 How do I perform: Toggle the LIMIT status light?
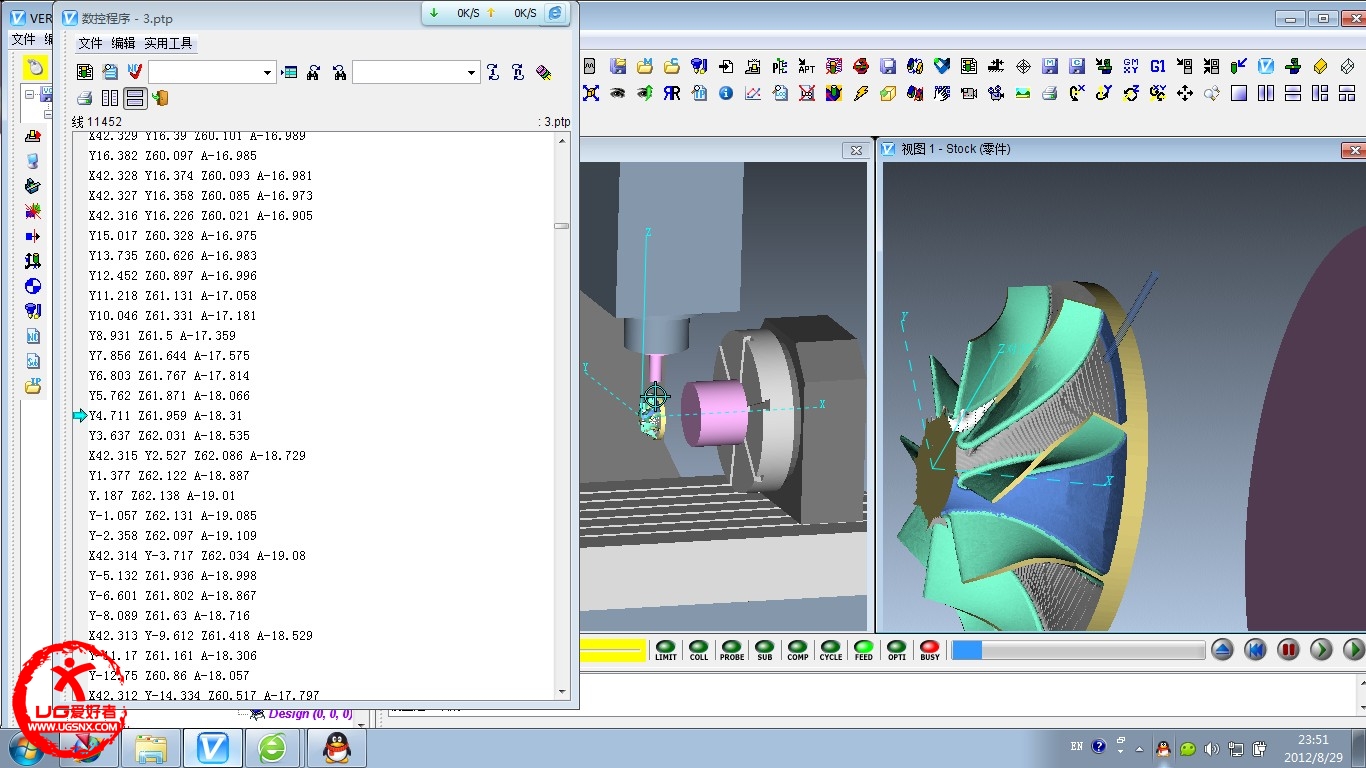click(665, 650)
